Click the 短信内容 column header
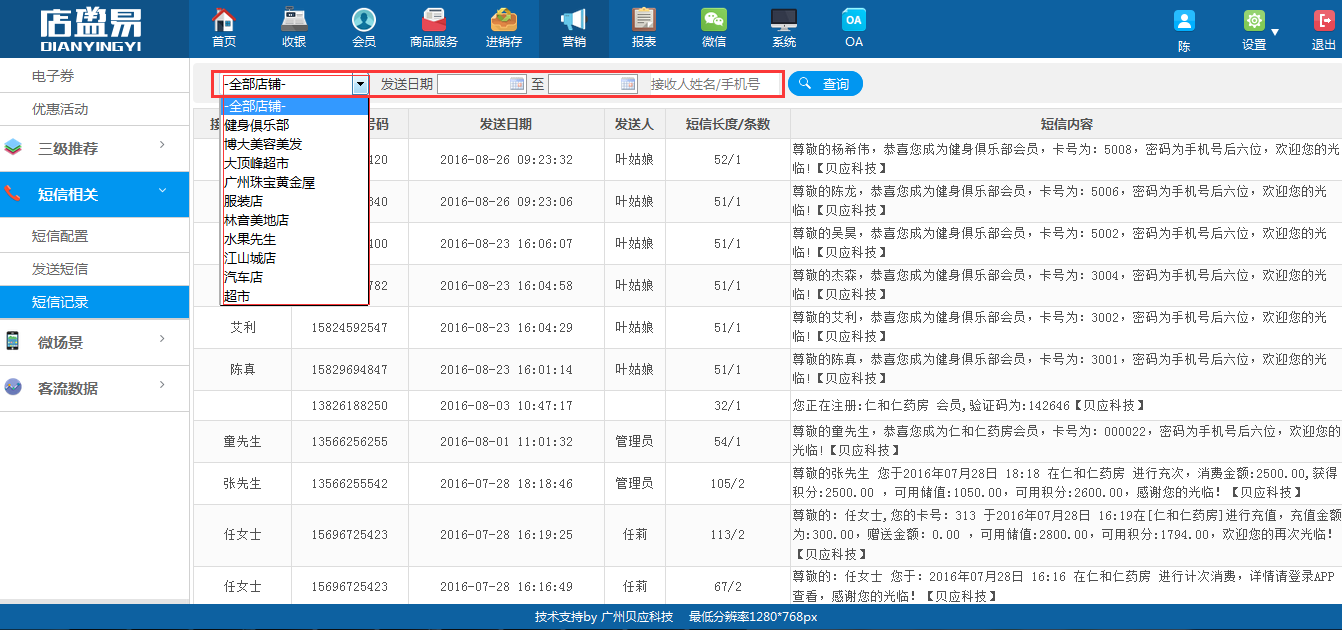The image size is (1342, 630). 1066,124
